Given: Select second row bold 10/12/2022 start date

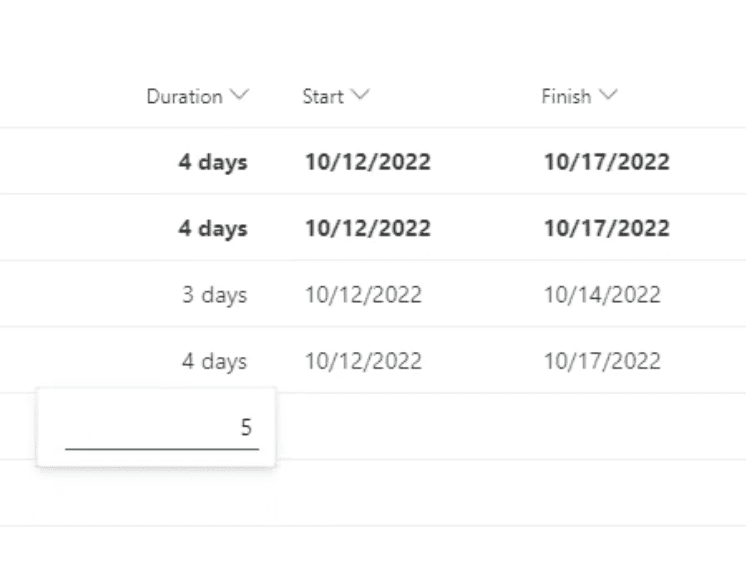Looking at the screenshot, I should point(368,227).
